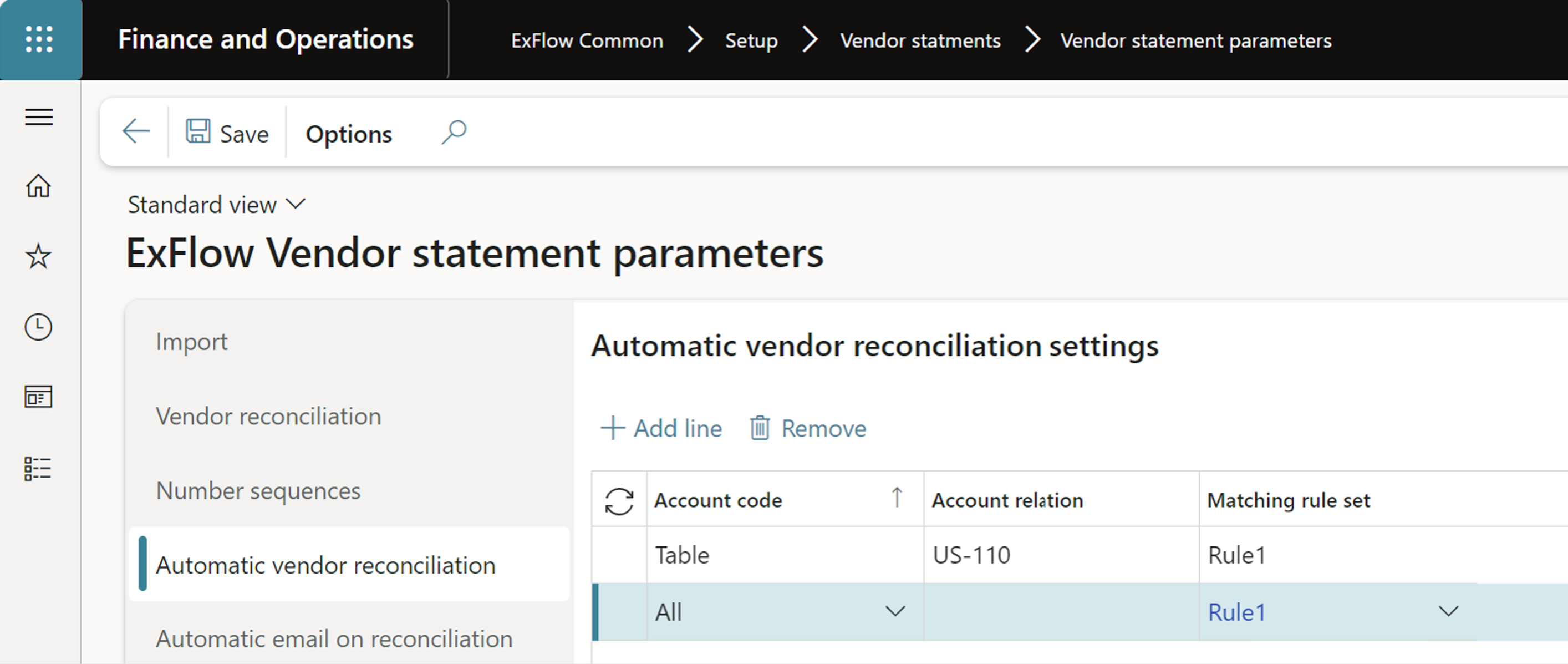Screen dimensions: 1568x664
Task: Open the Options menu
Action: click(x=349, y=134)
